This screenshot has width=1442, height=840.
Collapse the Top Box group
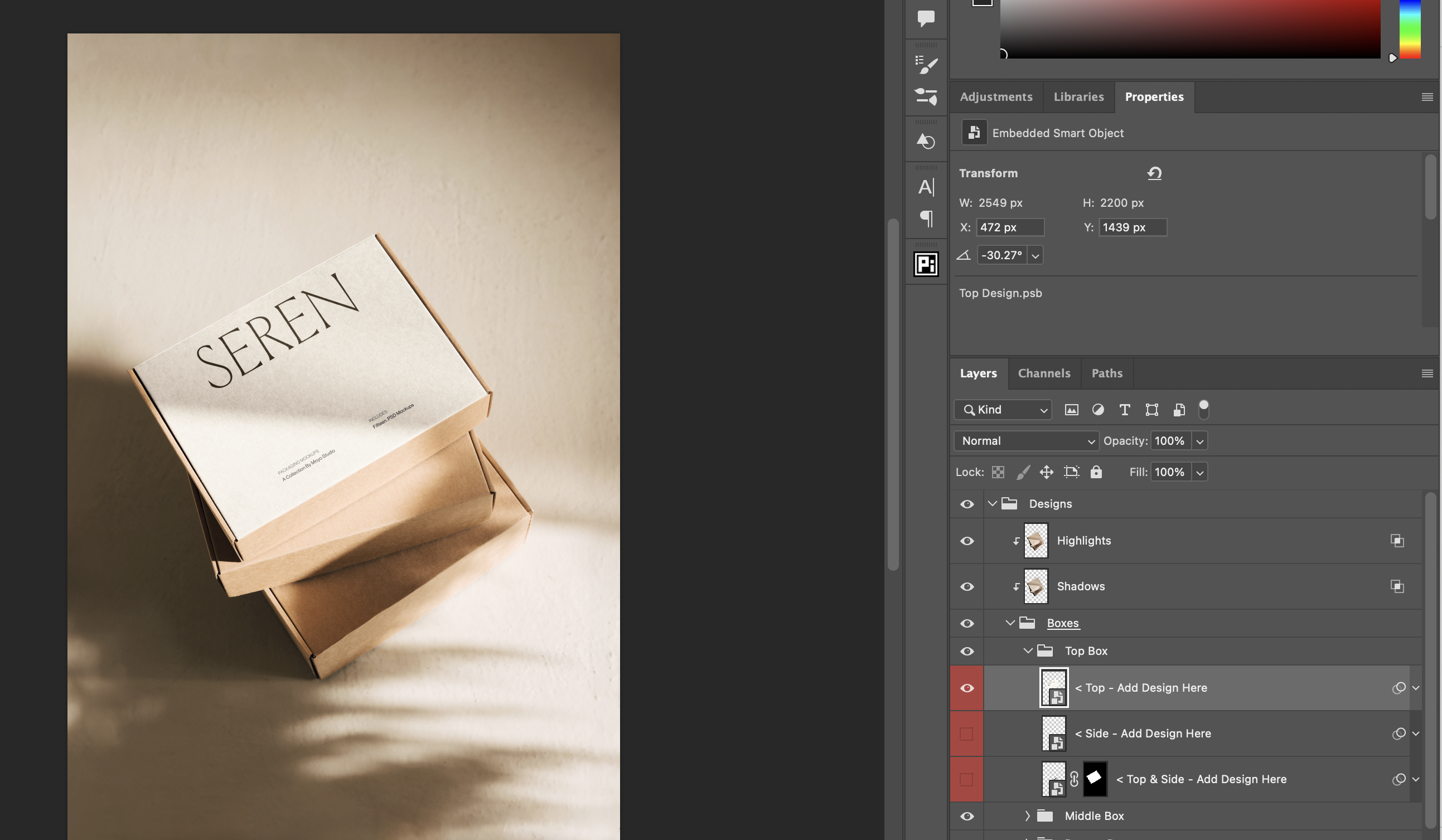(x=1027, y=650)
